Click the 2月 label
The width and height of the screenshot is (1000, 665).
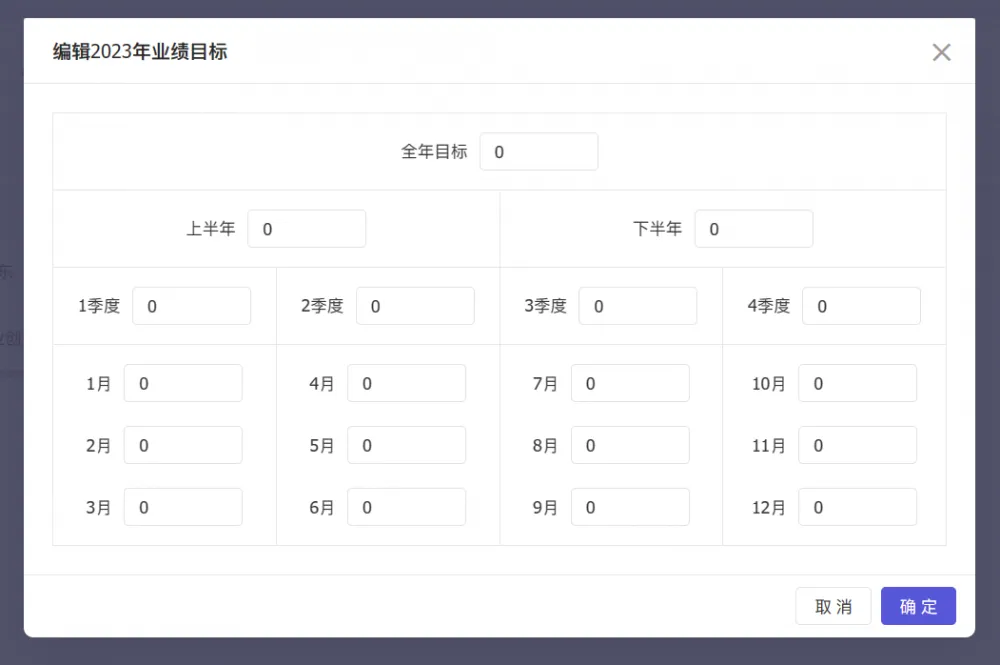99,446
